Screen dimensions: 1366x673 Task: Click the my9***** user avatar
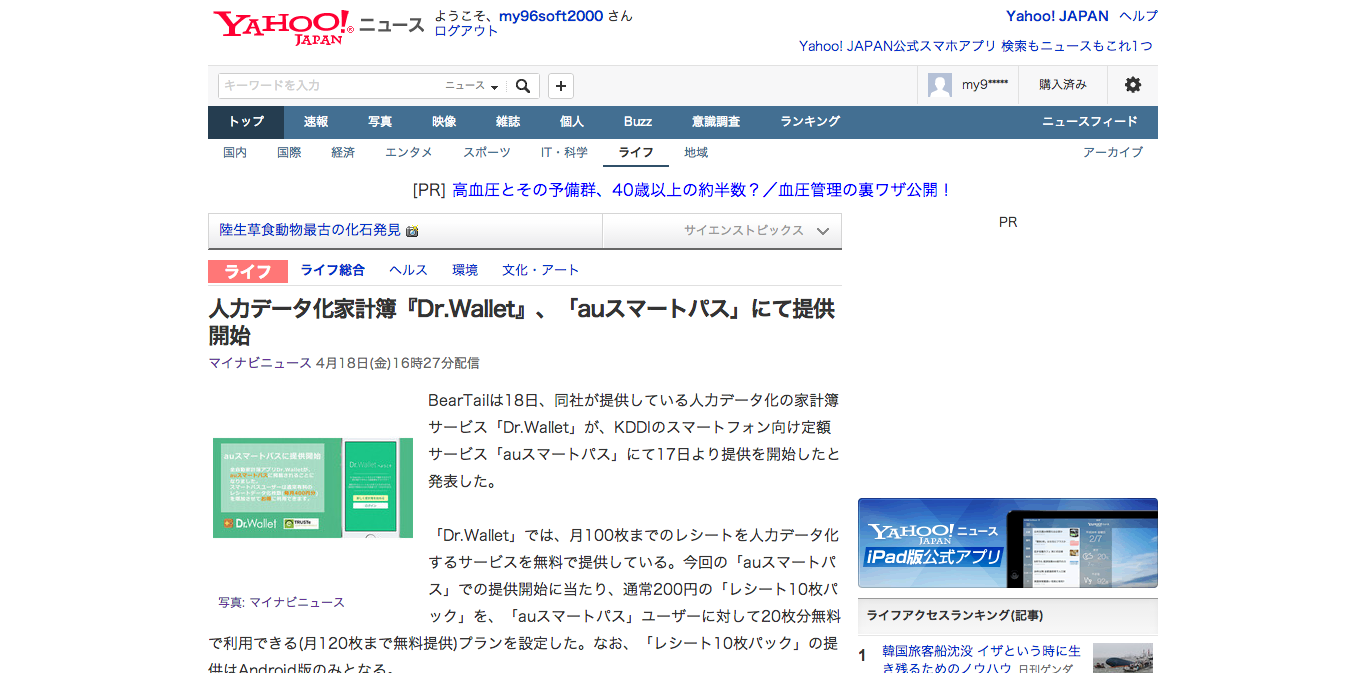[x=940, y=85]
